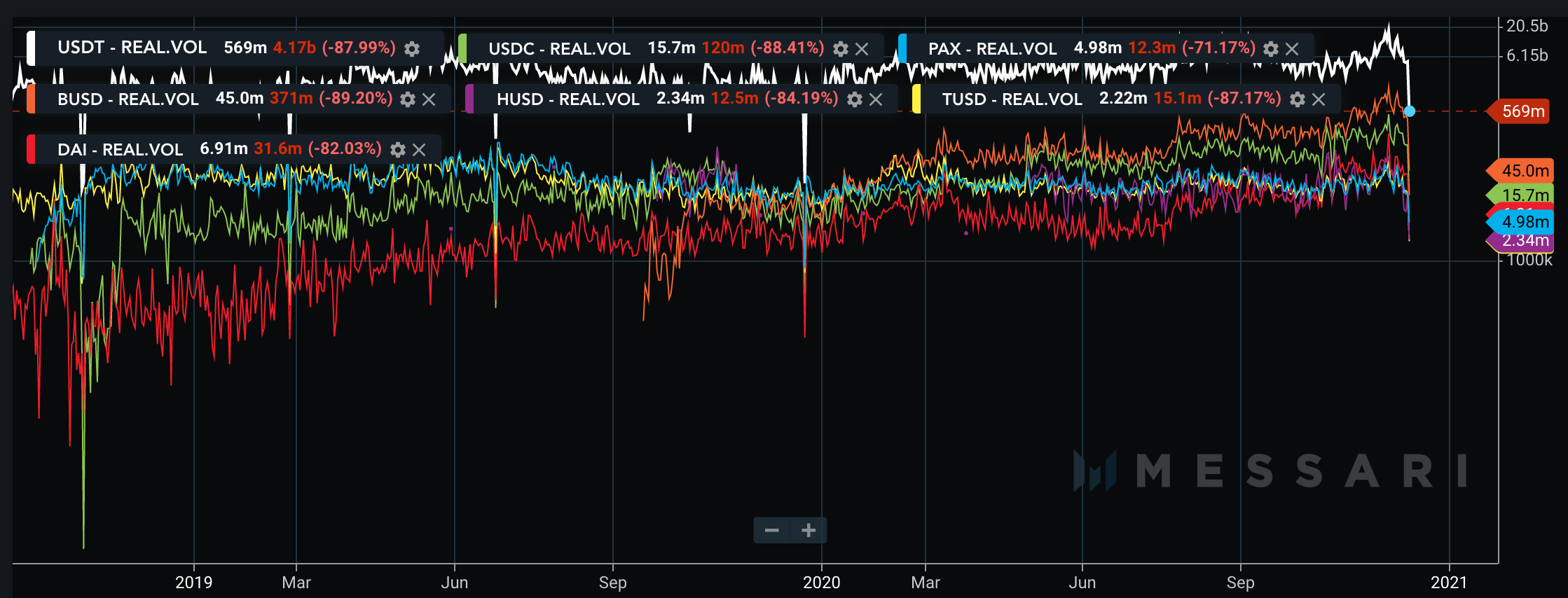
Task: Remove the TUSD series from chart
Action: [x=1319, y=99]
